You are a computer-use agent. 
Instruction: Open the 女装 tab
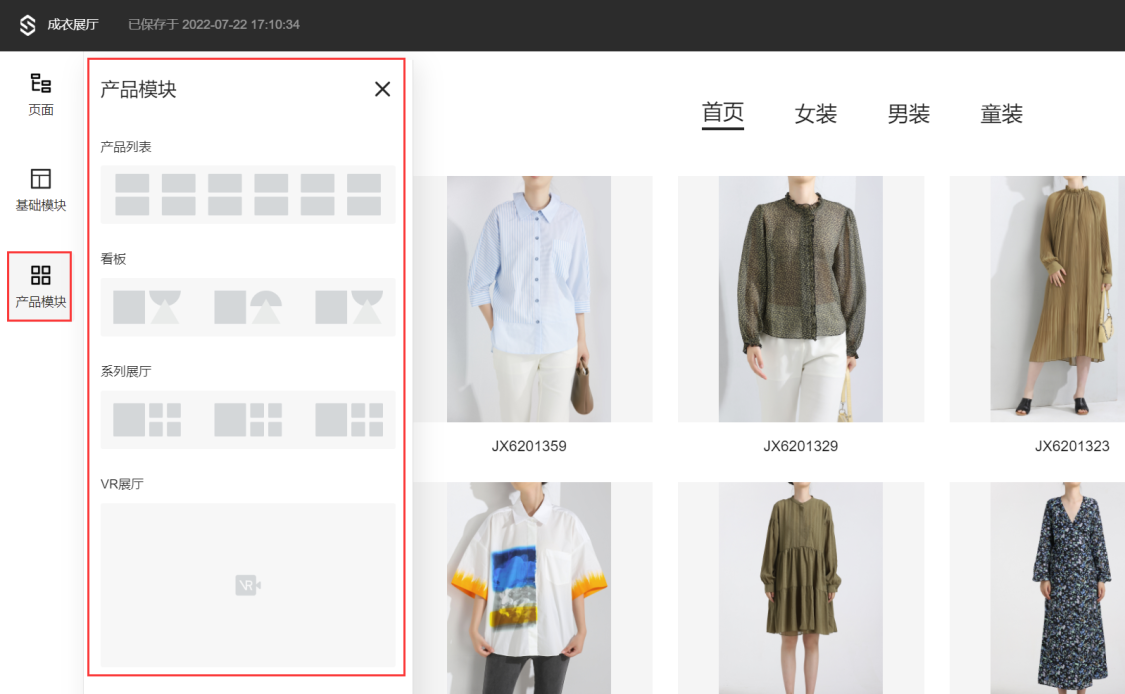816,114
